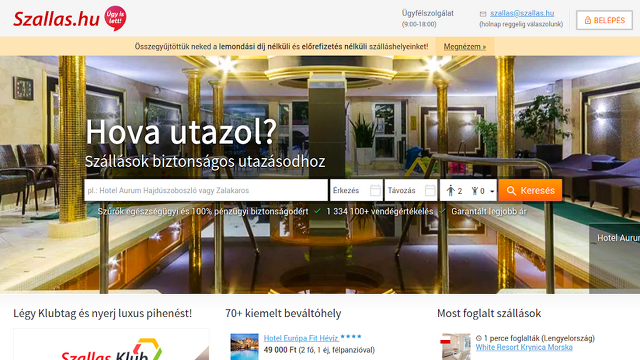This screenshot has height=360, width=640.
Task: Click the Szallas Klub promotional banner
Action: (111, 344)
